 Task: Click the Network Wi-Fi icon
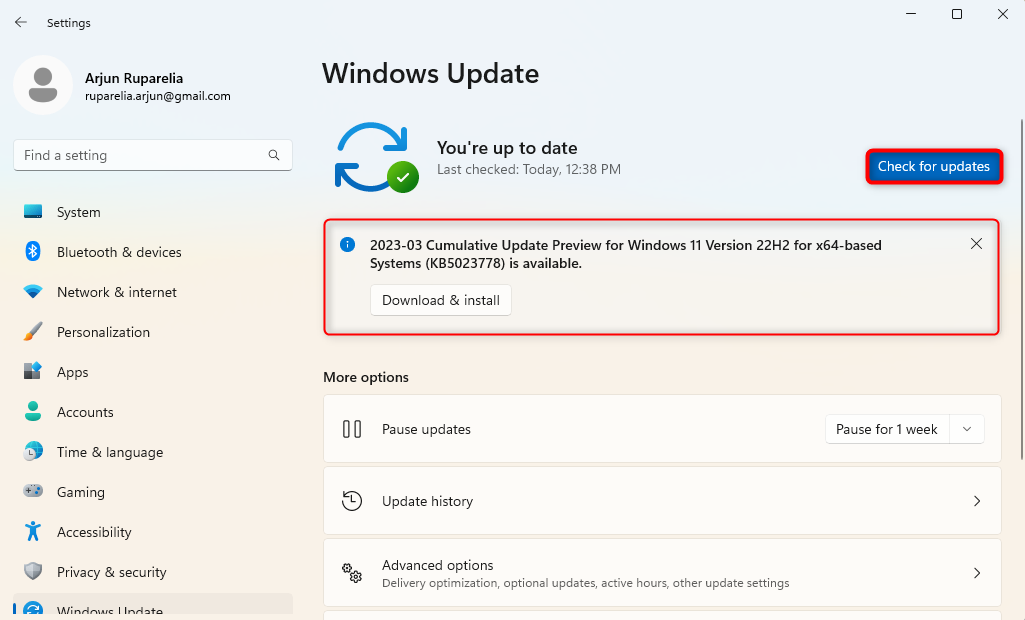[x=33, y=292]
